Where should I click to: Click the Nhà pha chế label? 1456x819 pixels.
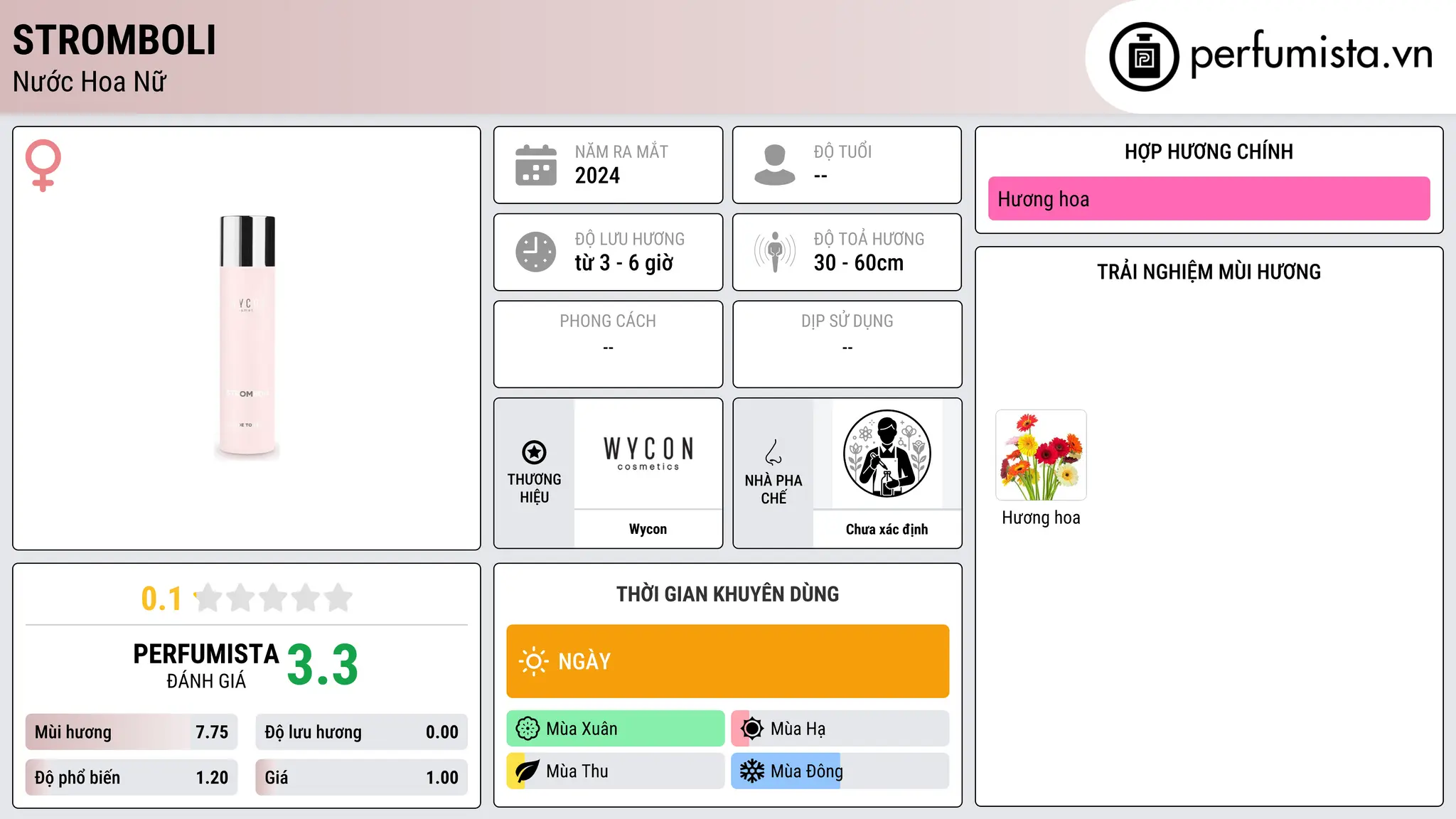tap(773, 489)
